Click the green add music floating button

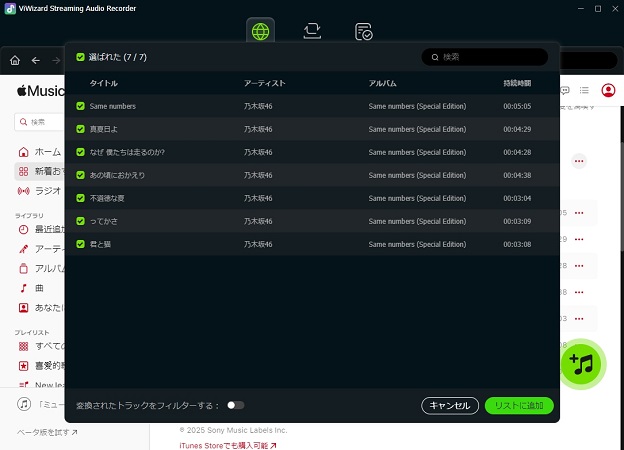click(583, 364)
